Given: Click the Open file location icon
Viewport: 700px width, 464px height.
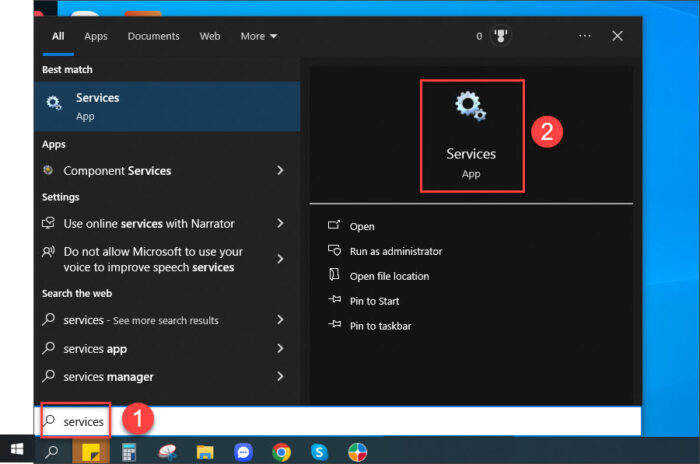Looking at the screenshot, I should click(334, 275).
